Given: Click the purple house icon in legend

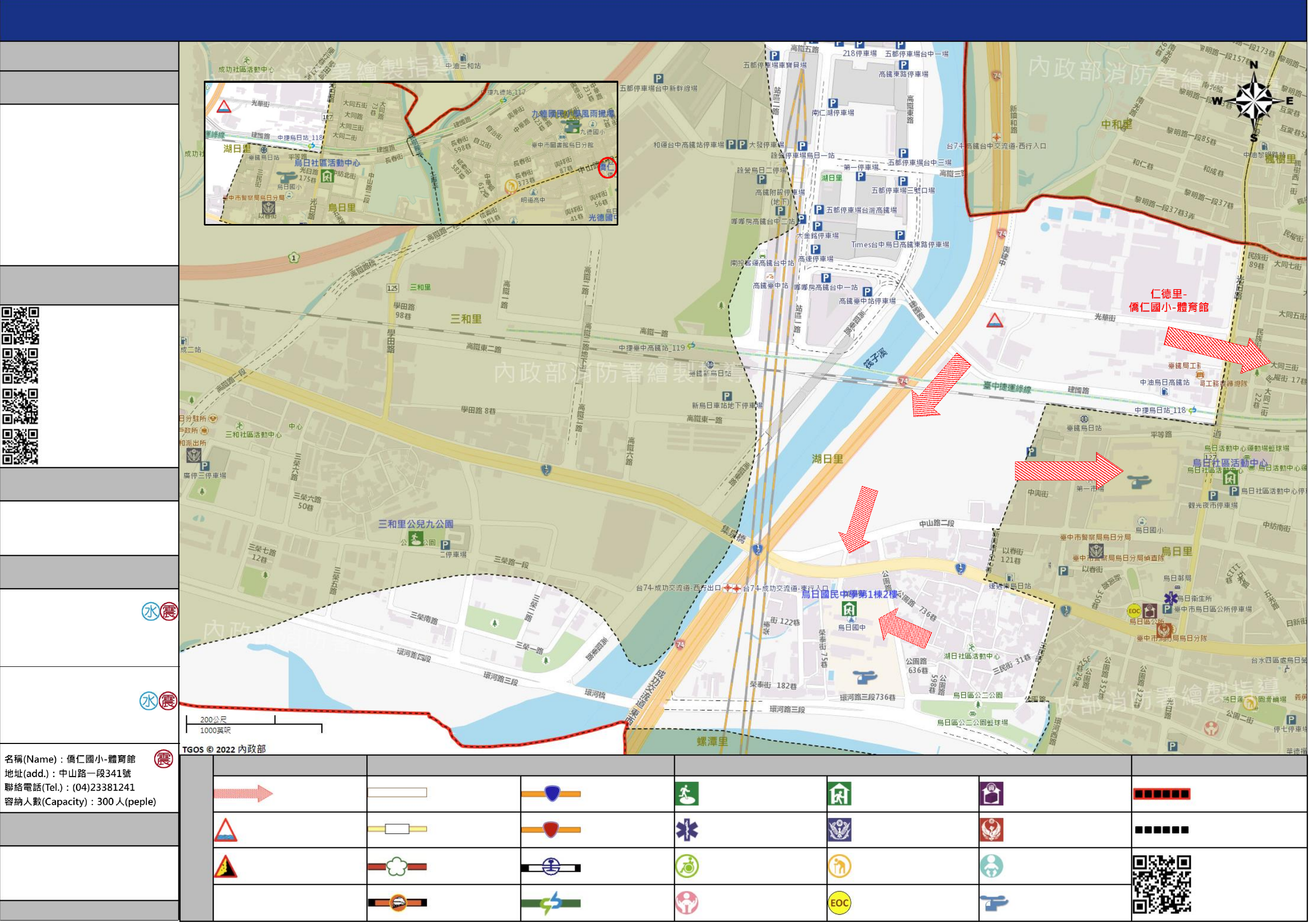Looking at the screenshot, I should [x=992, y=794].
